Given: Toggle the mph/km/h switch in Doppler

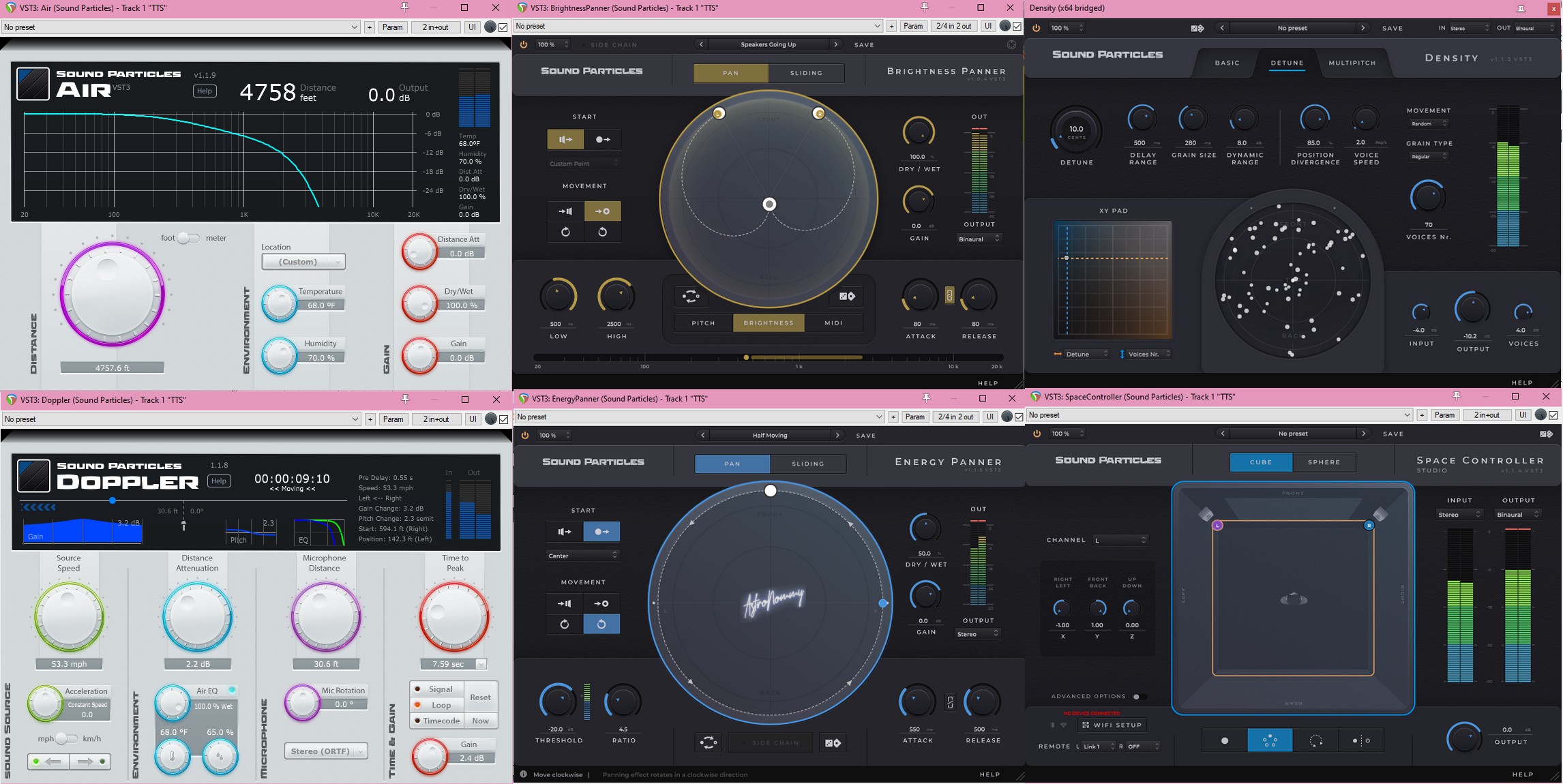Looking at the screenshot, I should tap(66, 738).
